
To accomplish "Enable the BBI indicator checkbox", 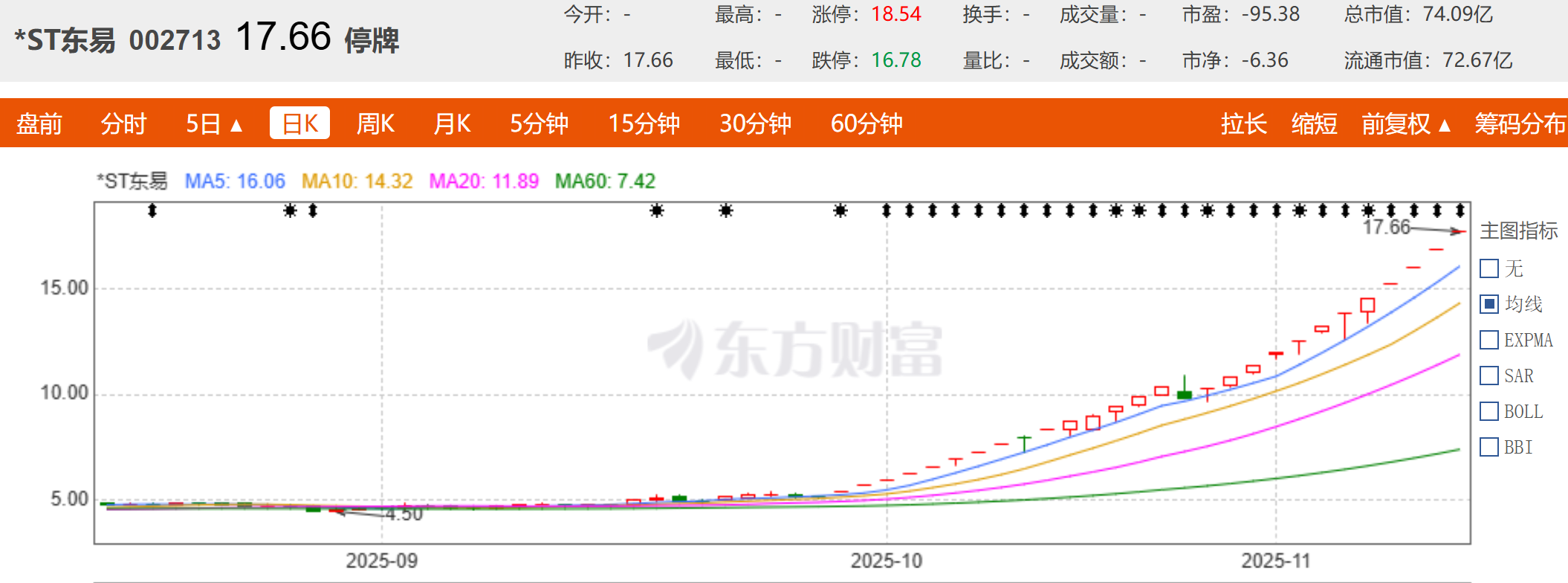I will [1489, 447].
